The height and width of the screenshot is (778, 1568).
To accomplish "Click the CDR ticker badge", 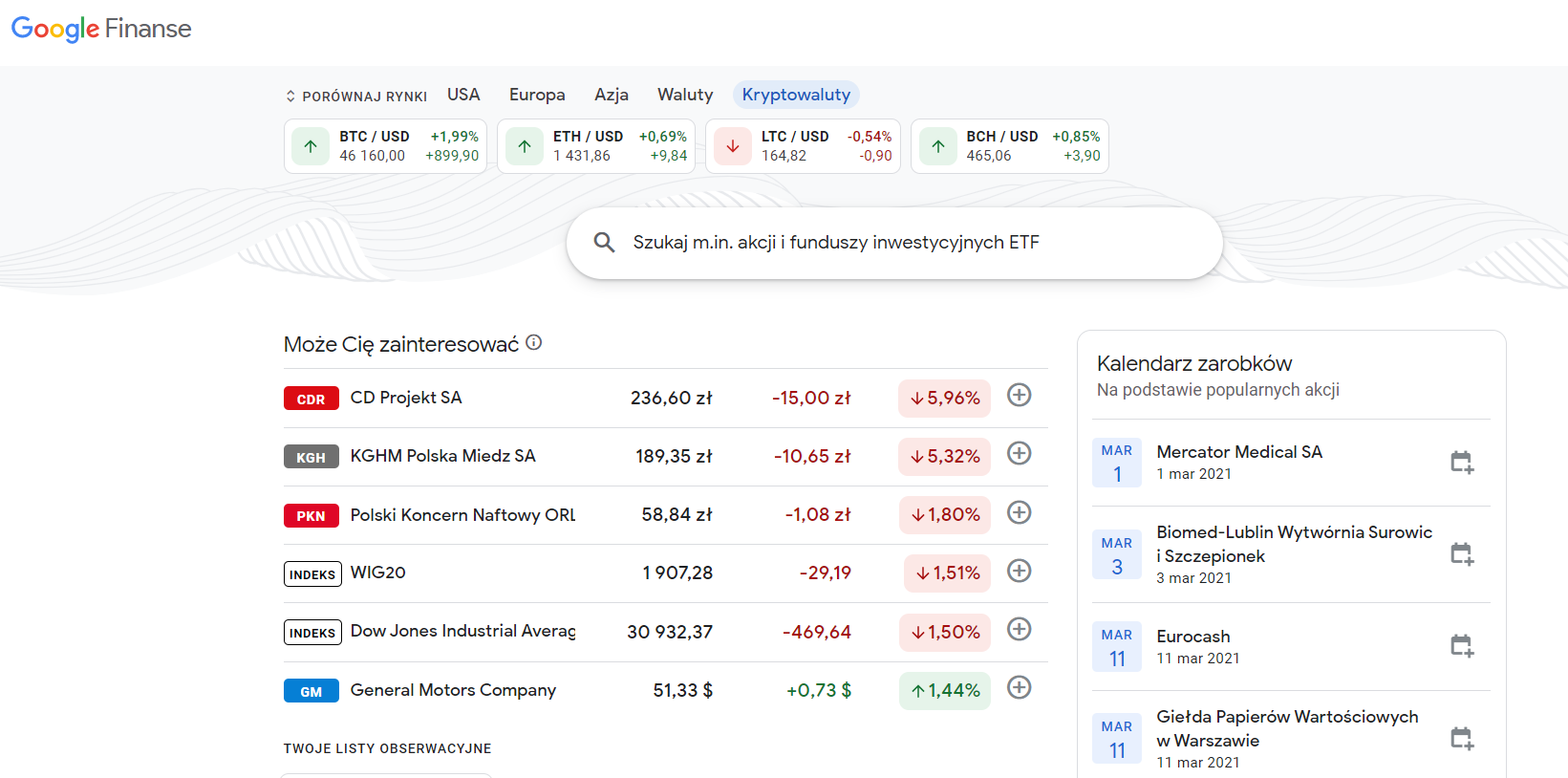I will (x=311, y=399).
